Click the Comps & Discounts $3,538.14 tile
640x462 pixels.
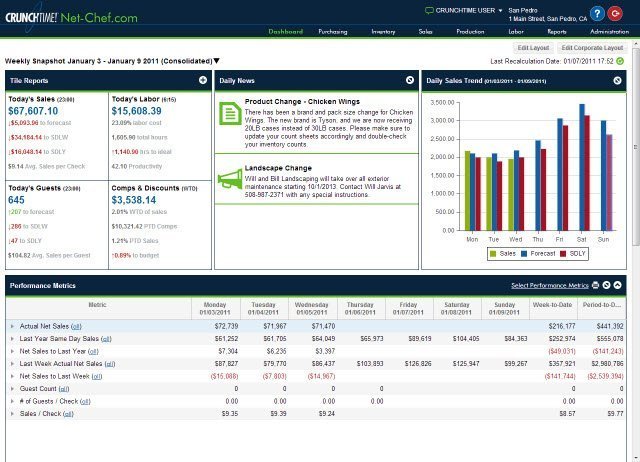click(160, 225)
